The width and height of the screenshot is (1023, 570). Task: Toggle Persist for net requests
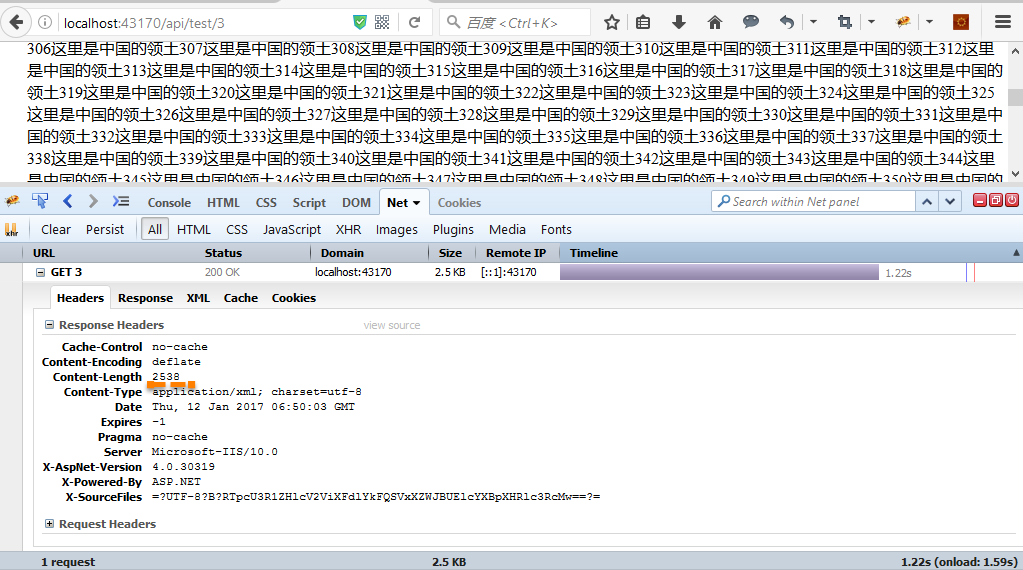[x=105, y=230]
